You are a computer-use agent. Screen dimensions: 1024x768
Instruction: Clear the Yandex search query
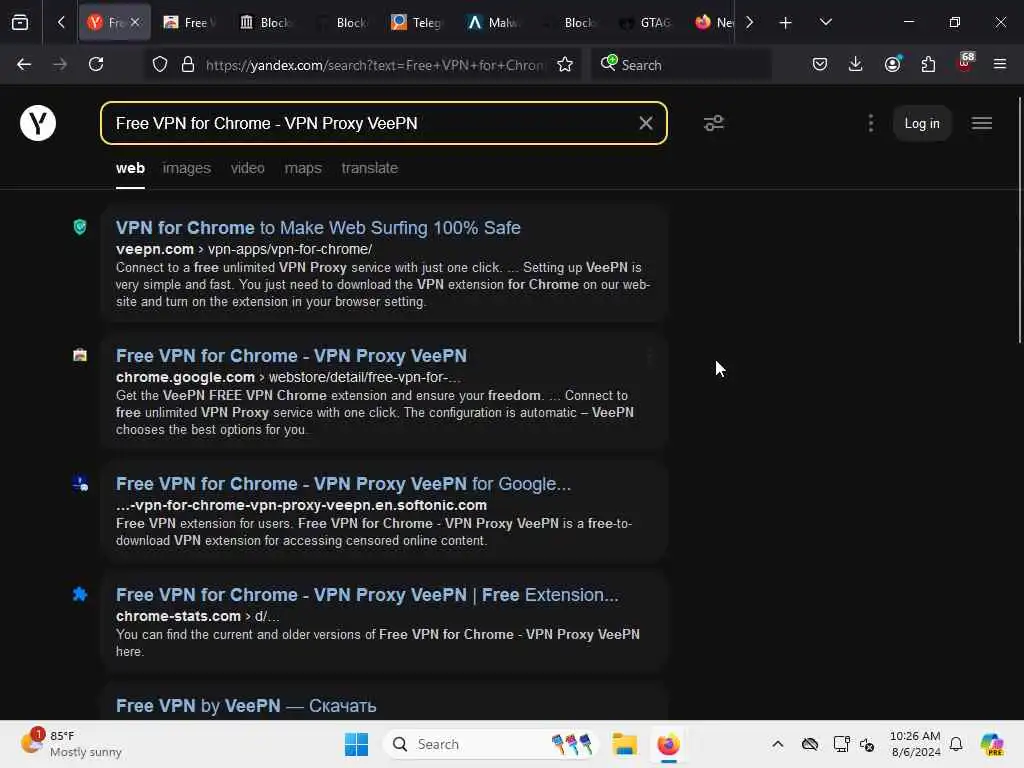pyautogui.click(x=646, y=123)
